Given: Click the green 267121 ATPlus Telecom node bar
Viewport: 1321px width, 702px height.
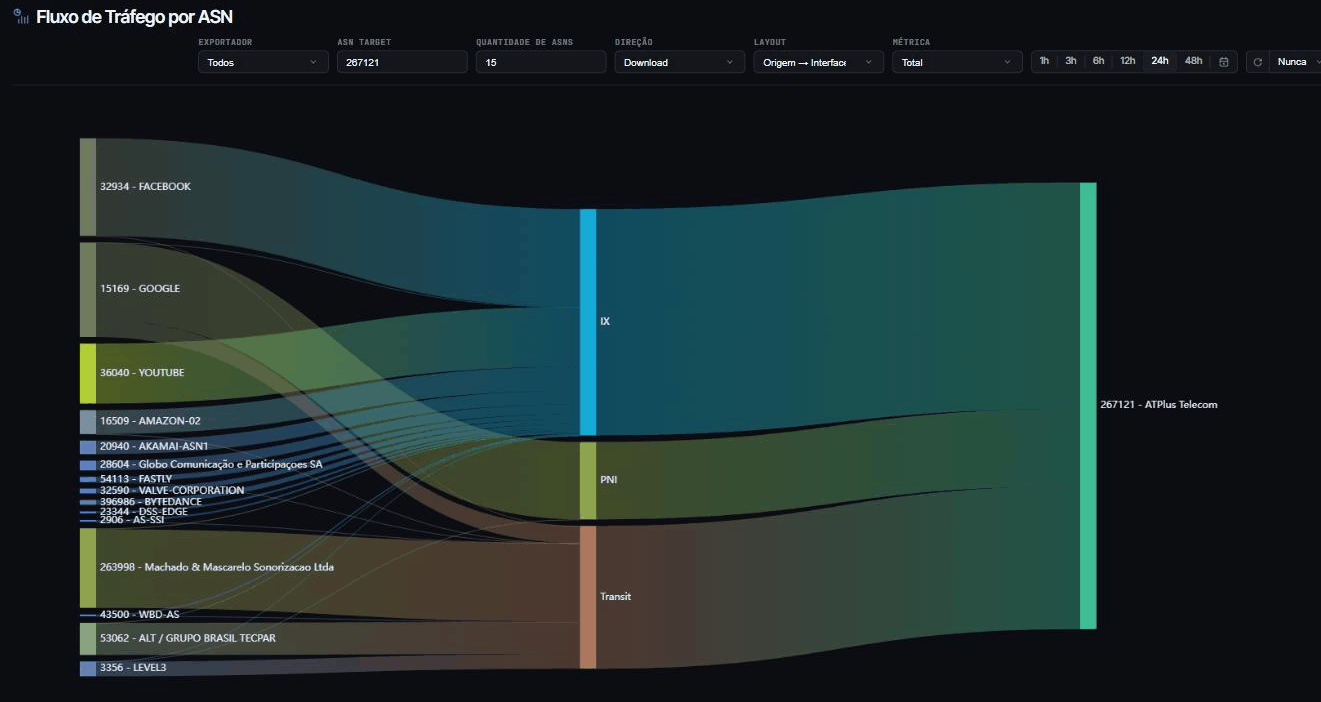Looking at the screenshot, I should (1088, 405).
